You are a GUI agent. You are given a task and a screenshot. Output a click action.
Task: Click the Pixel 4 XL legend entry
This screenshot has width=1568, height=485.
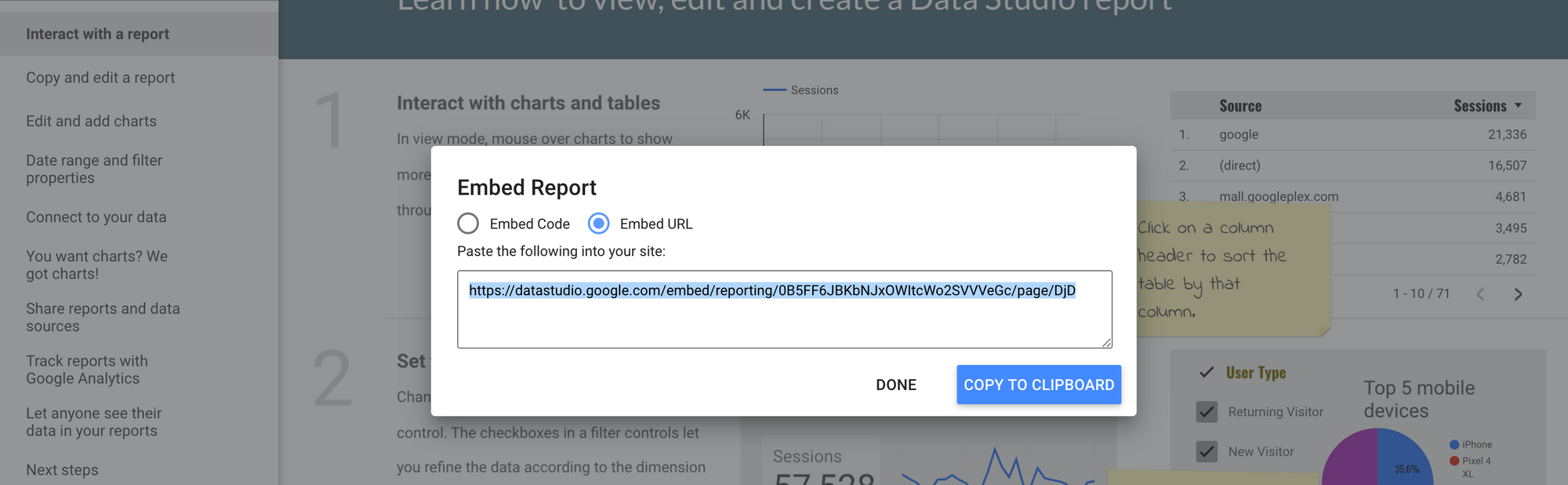1471,466
